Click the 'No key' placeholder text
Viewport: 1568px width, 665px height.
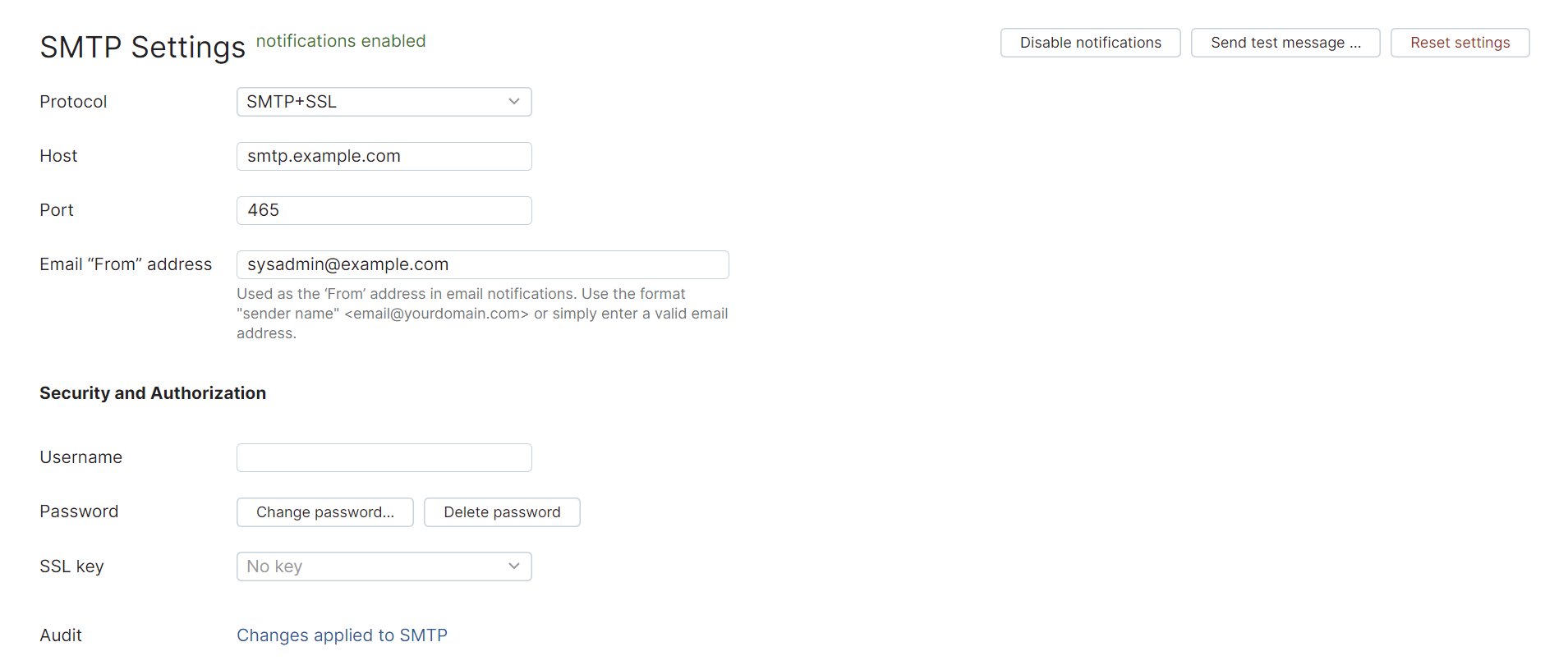(x=274, y=566)
